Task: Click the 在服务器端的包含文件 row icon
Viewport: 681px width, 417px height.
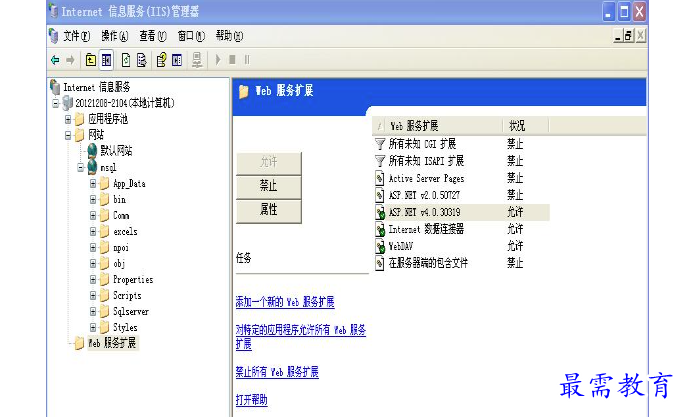Action: tap(380, 263)
